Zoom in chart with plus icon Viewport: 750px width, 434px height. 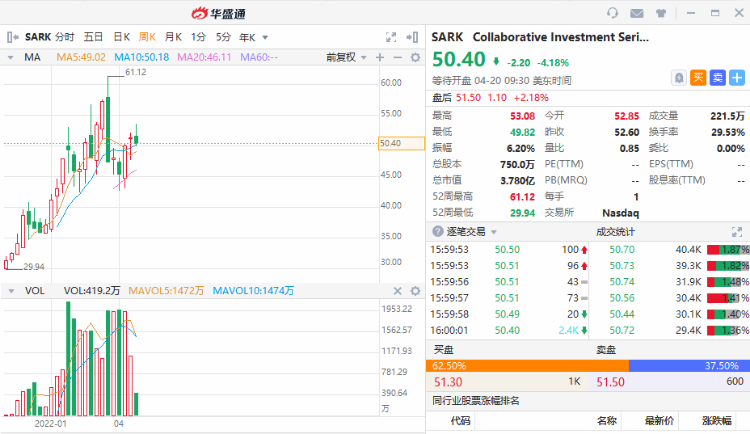click(x=380, y=57)
